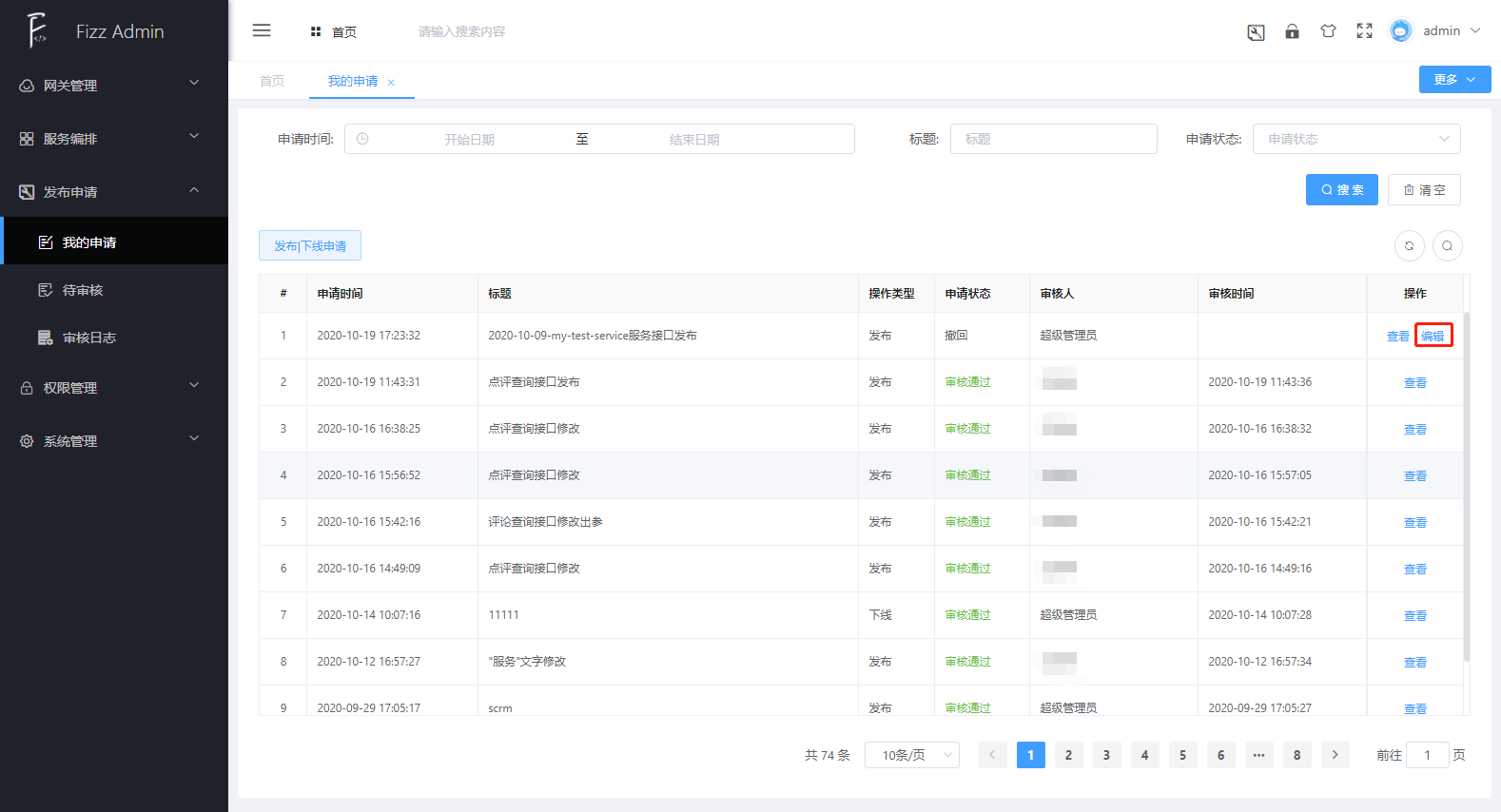Click the lock screen icon
The image size is (1501, 812).
coord(1292,31)
